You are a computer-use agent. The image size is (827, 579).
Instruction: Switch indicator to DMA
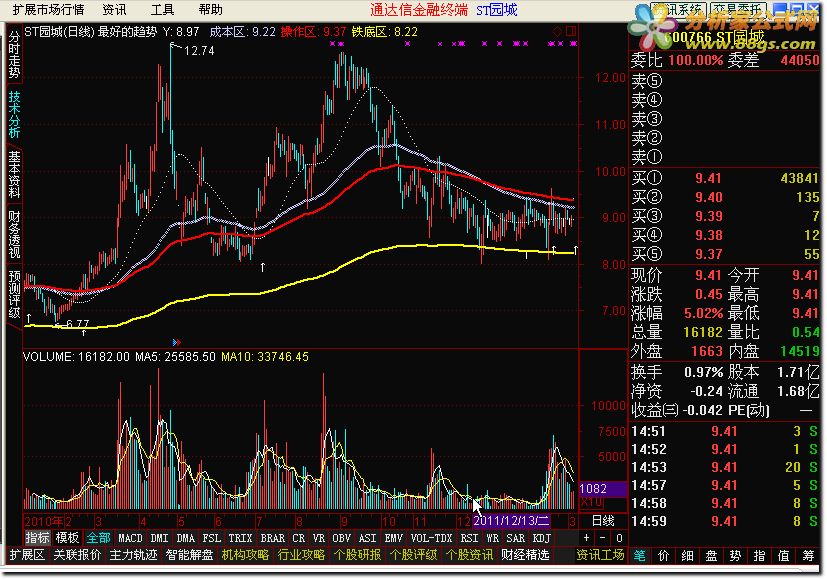click(186, 538)
